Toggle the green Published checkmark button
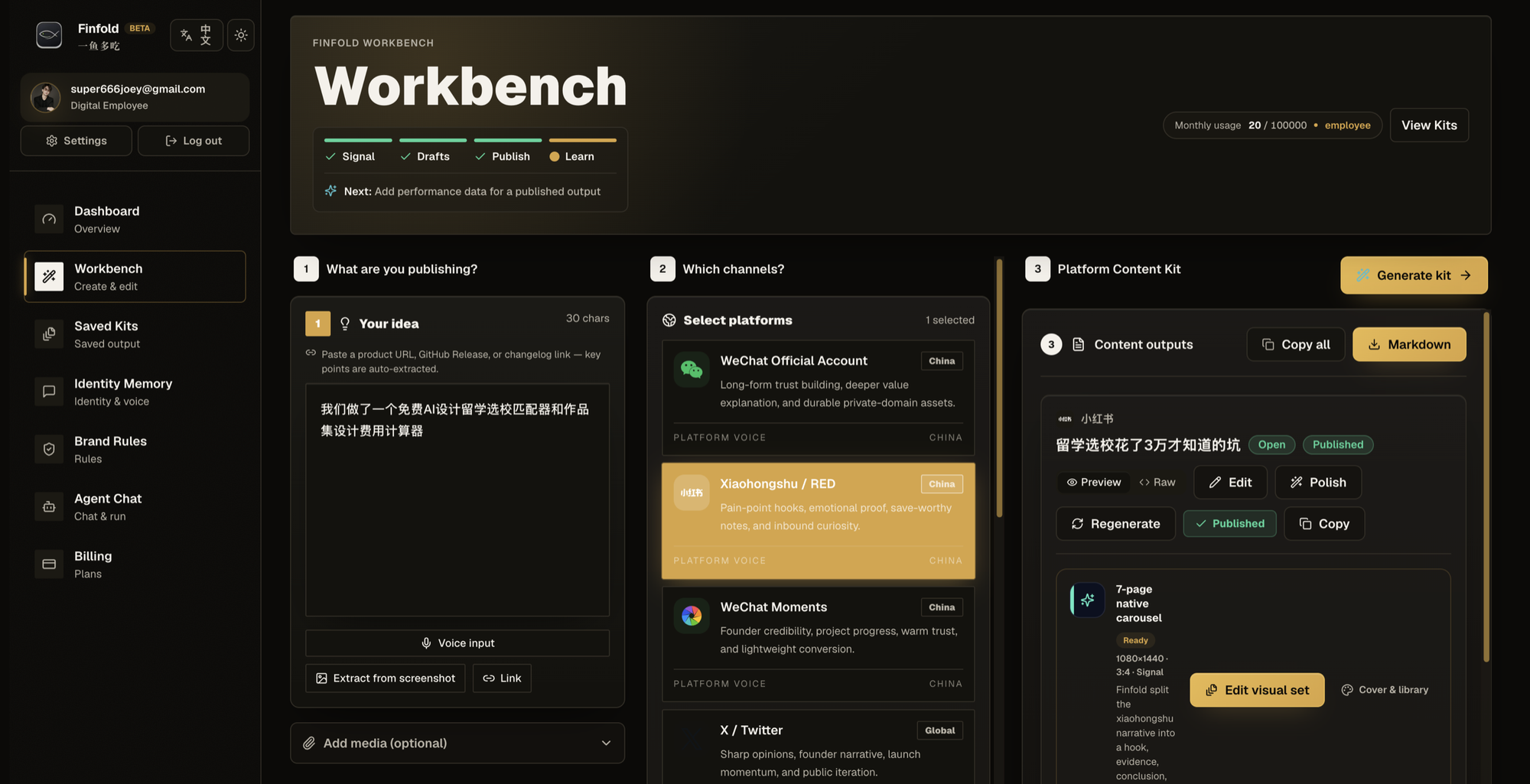Image resolution: width=1530 pixels, height=784 pixels. [x=1229, y=524]
